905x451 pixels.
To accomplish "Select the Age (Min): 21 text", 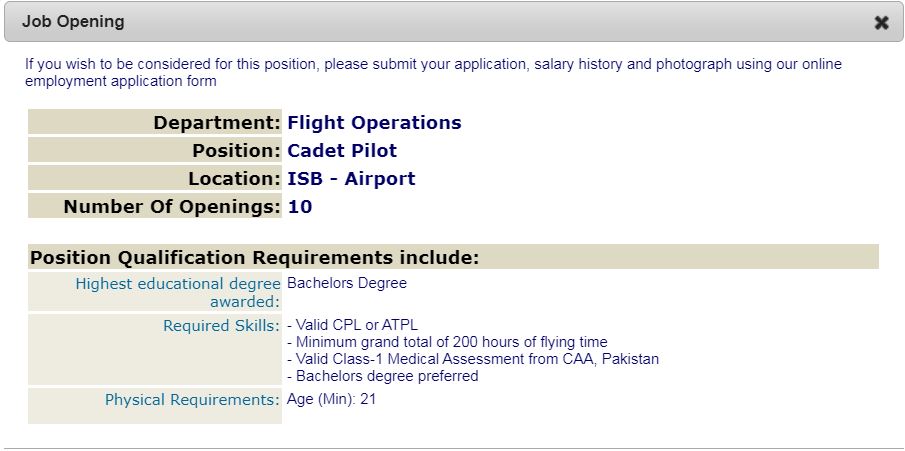I will pos(331,399).
